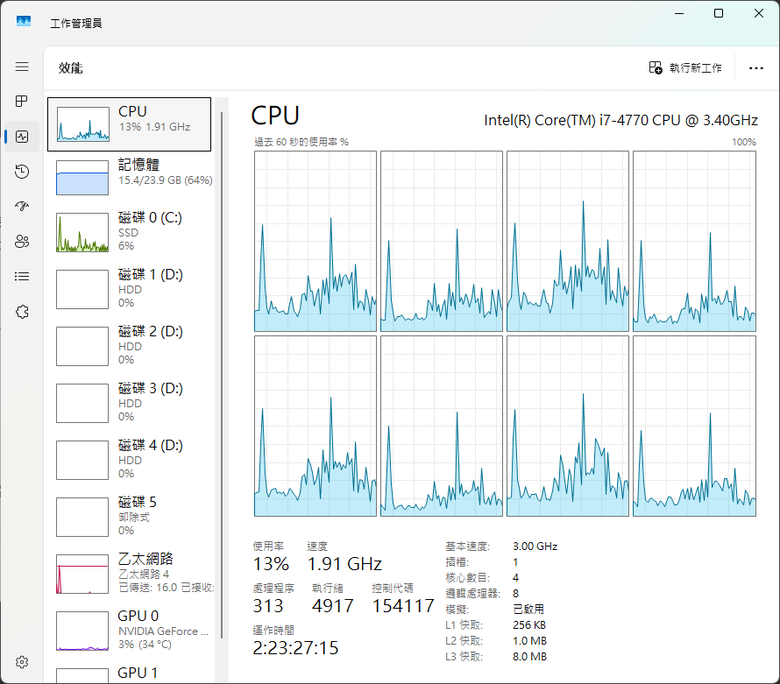This screenshot has height=684, width=780.
Task: Select the Performance page icon
Action: pos(22,136)
